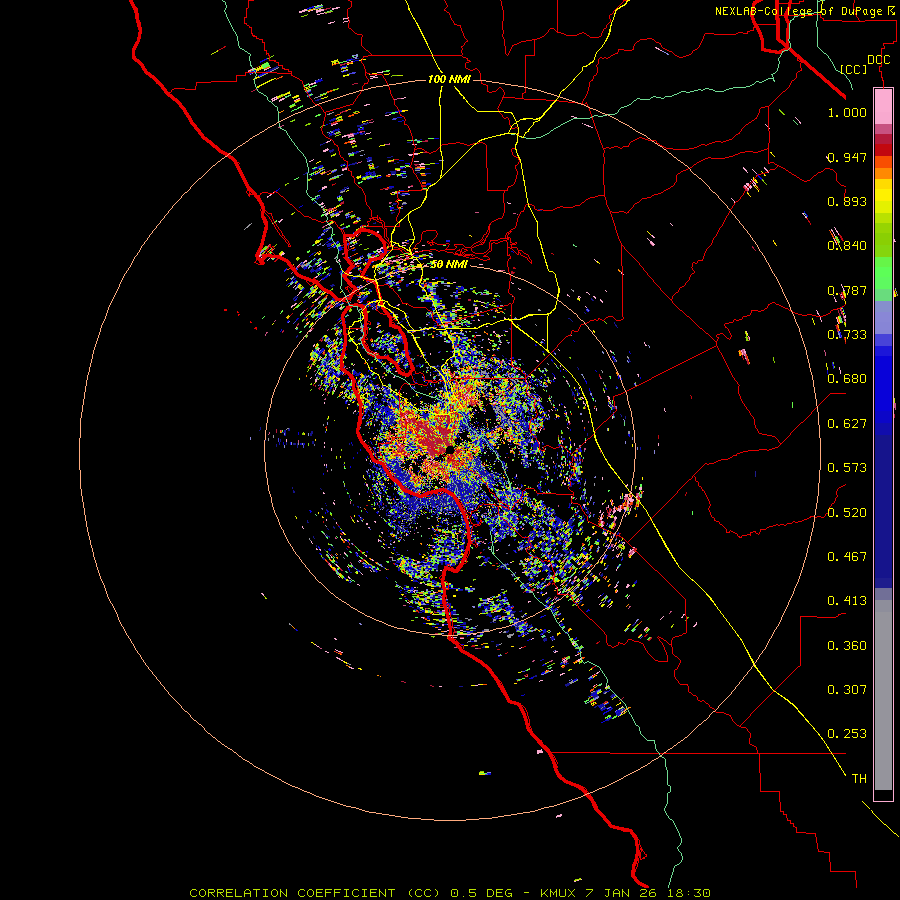Click the 0.307 legend value
Image resolution: width=900 pixels, height=900 pixels.
tap(847, 690)
